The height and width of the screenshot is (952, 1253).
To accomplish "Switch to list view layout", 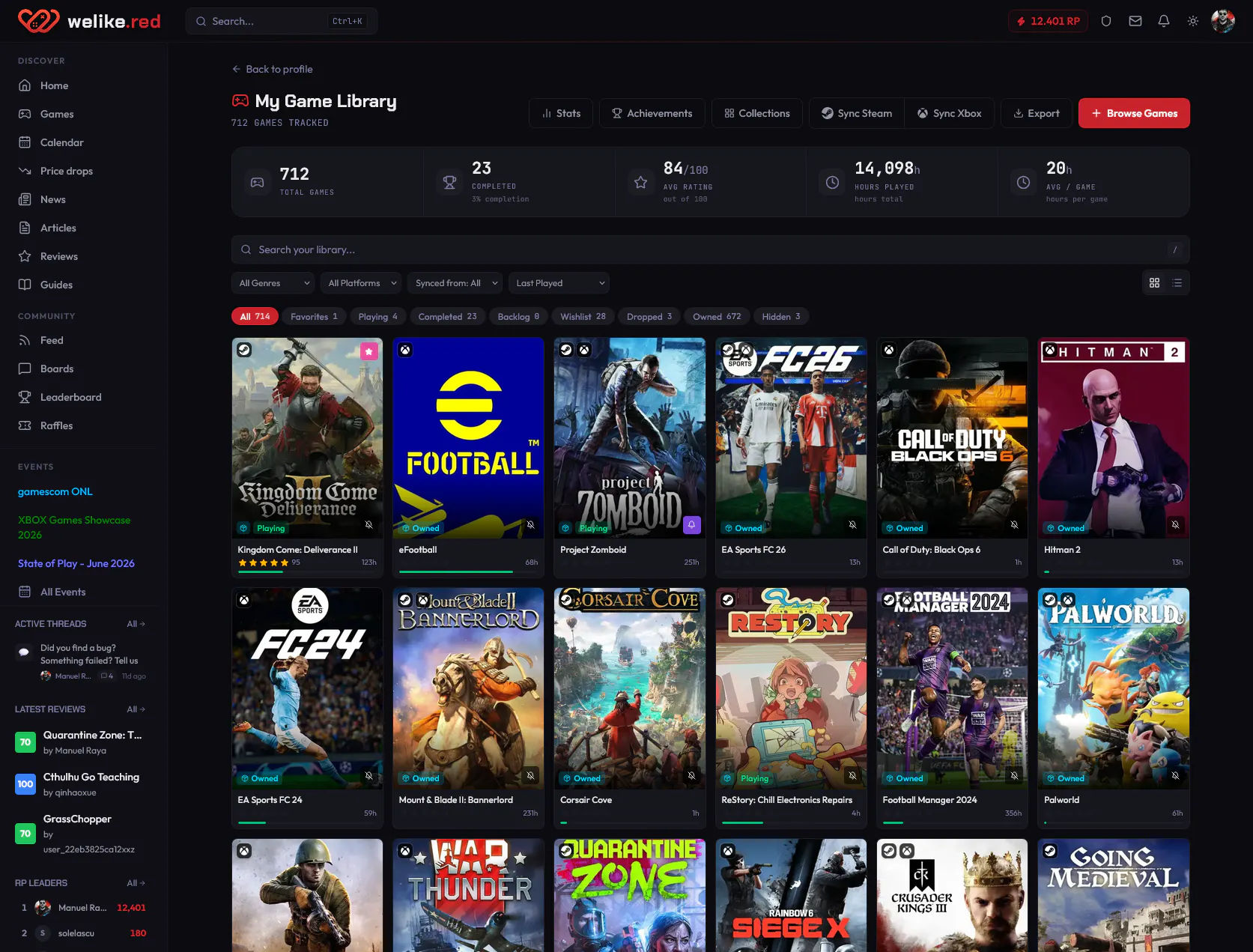I will pyautogui.click(x=1177, y=283).
